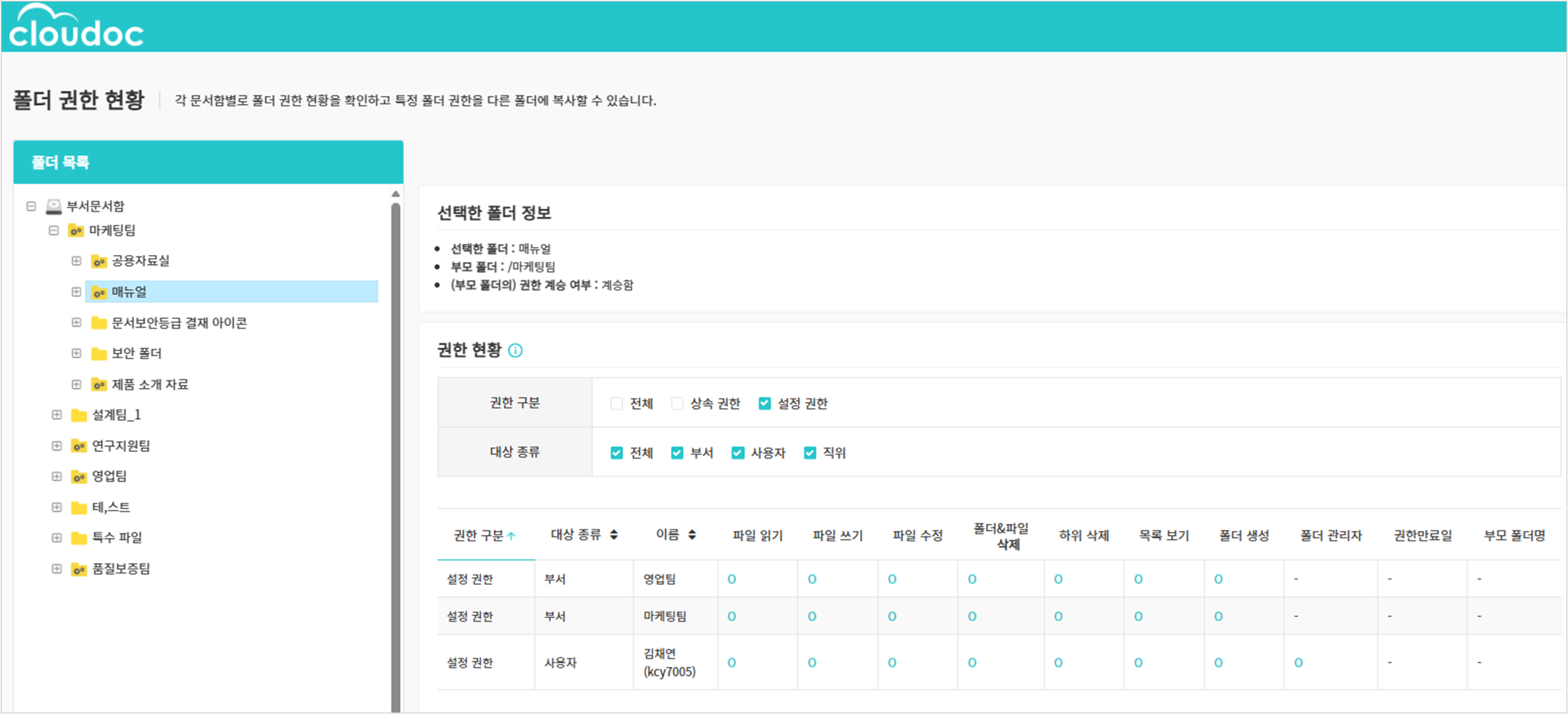Check the 상속 권한 checkbox
Screen dimensions: 1568x714
click(x=678, y=404)
